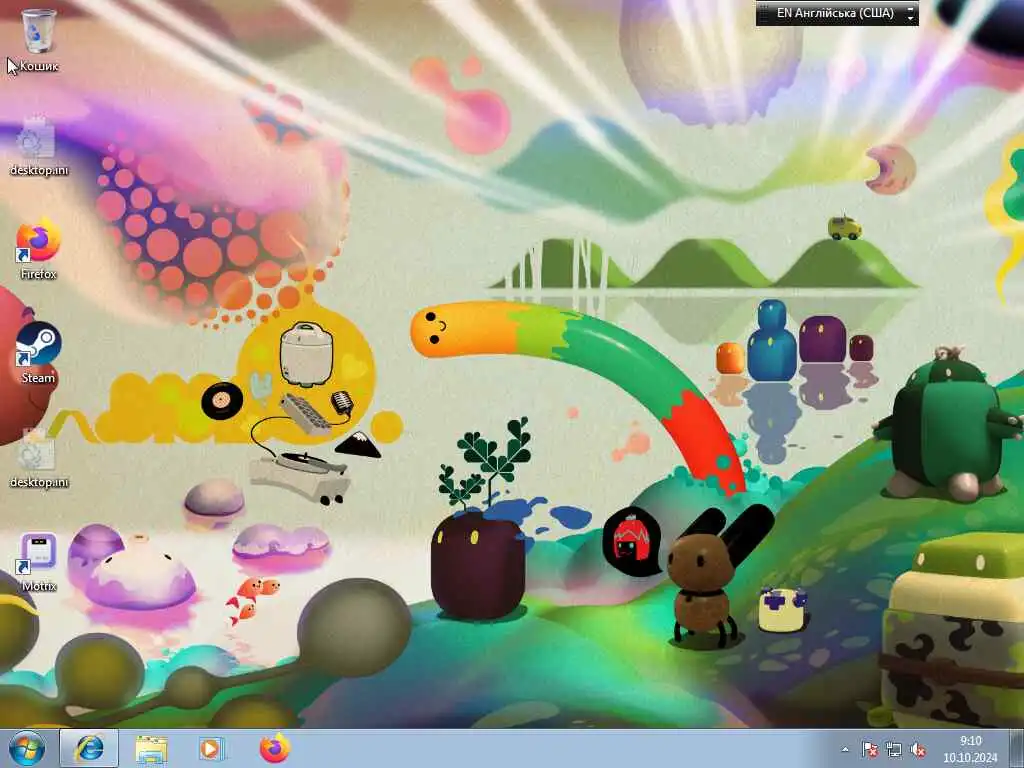Launch Firefox from the taskbar
Screen dimensions: 1024x768
[275, 748]
